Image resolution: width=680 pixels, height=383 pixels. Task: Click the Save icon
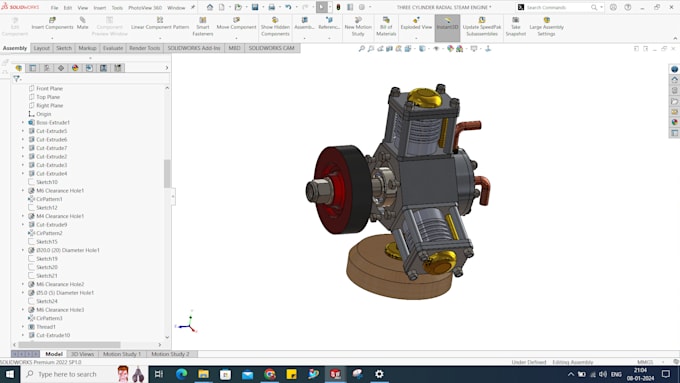[x=255, y=7]
